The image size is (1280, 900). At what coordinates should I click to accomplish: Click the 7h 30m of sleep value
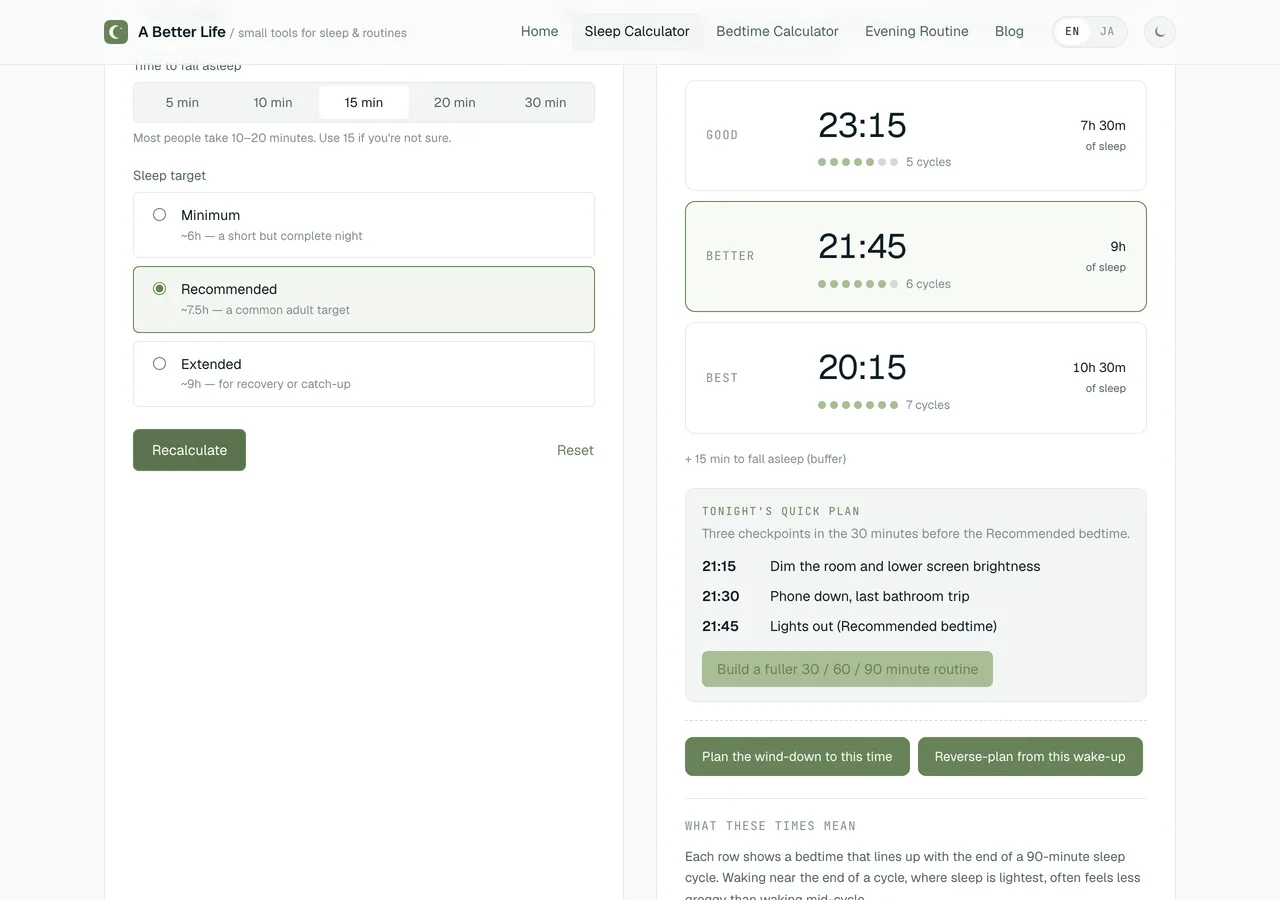tap(1103, 134)
